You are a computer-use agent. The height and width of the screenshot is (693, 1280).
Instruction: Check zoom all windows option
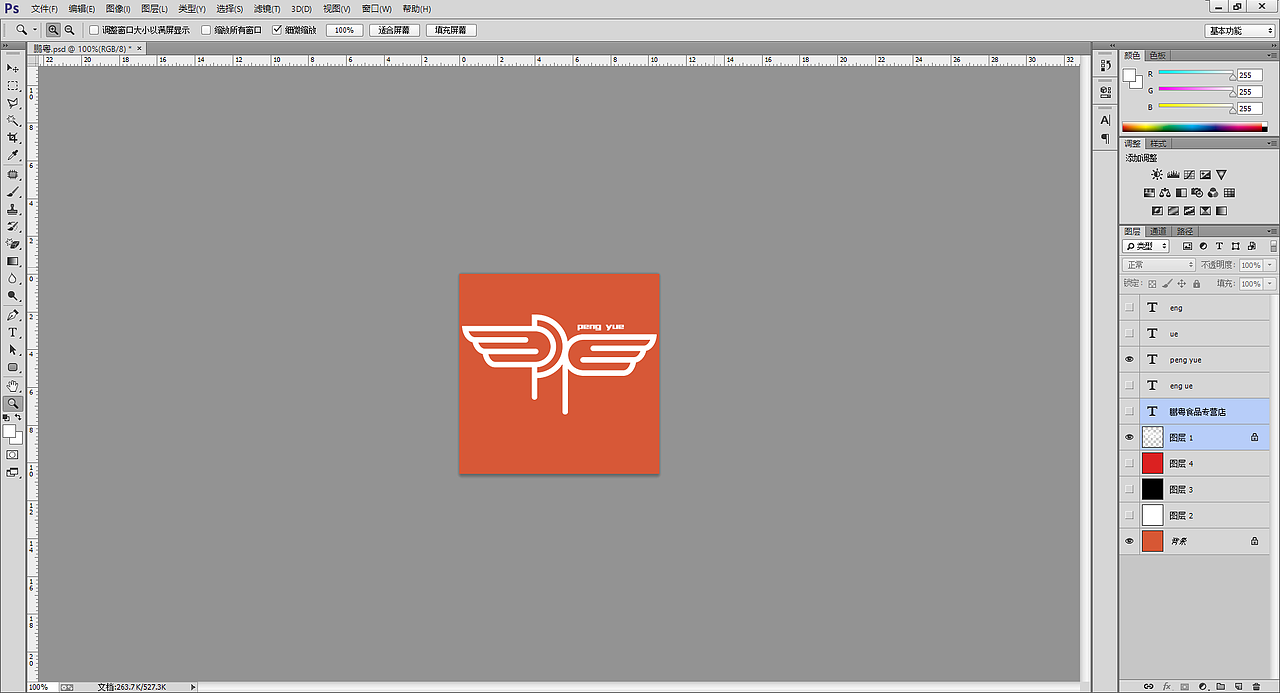[x=206, y=30]
